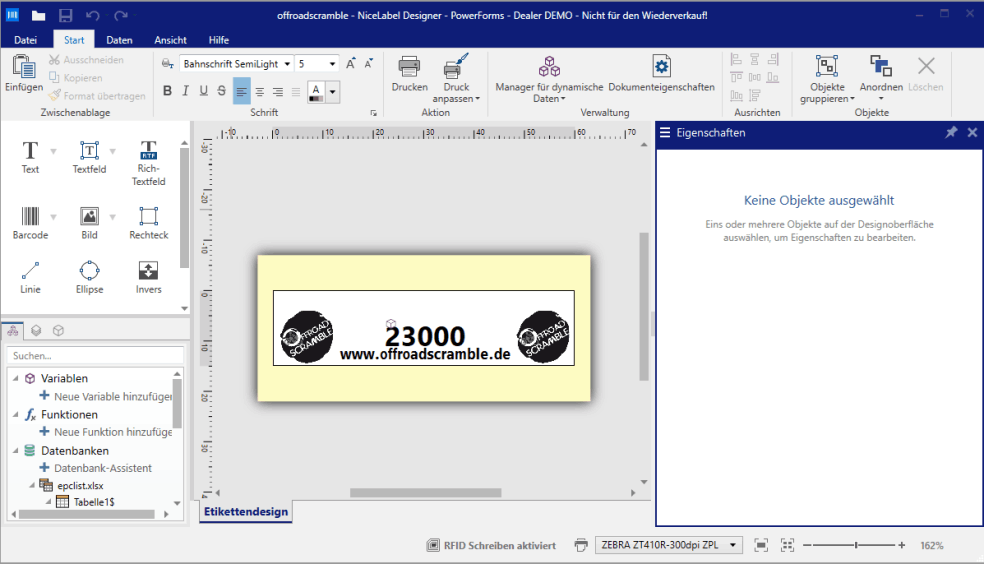
Task: Toggle strikethrough formatting
Action: pos(222,91)
